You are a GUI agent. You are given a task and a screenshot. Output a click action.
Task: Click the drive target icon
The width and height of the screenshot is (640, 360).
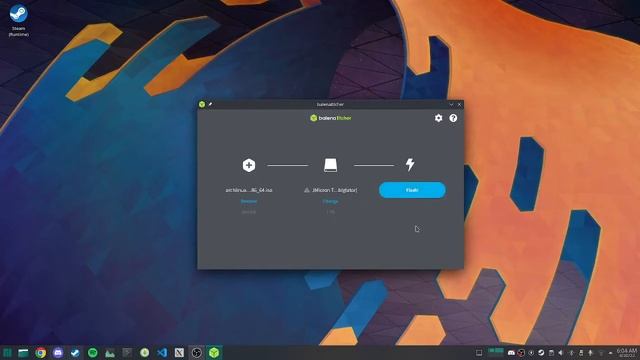click(x=330, y=165)
